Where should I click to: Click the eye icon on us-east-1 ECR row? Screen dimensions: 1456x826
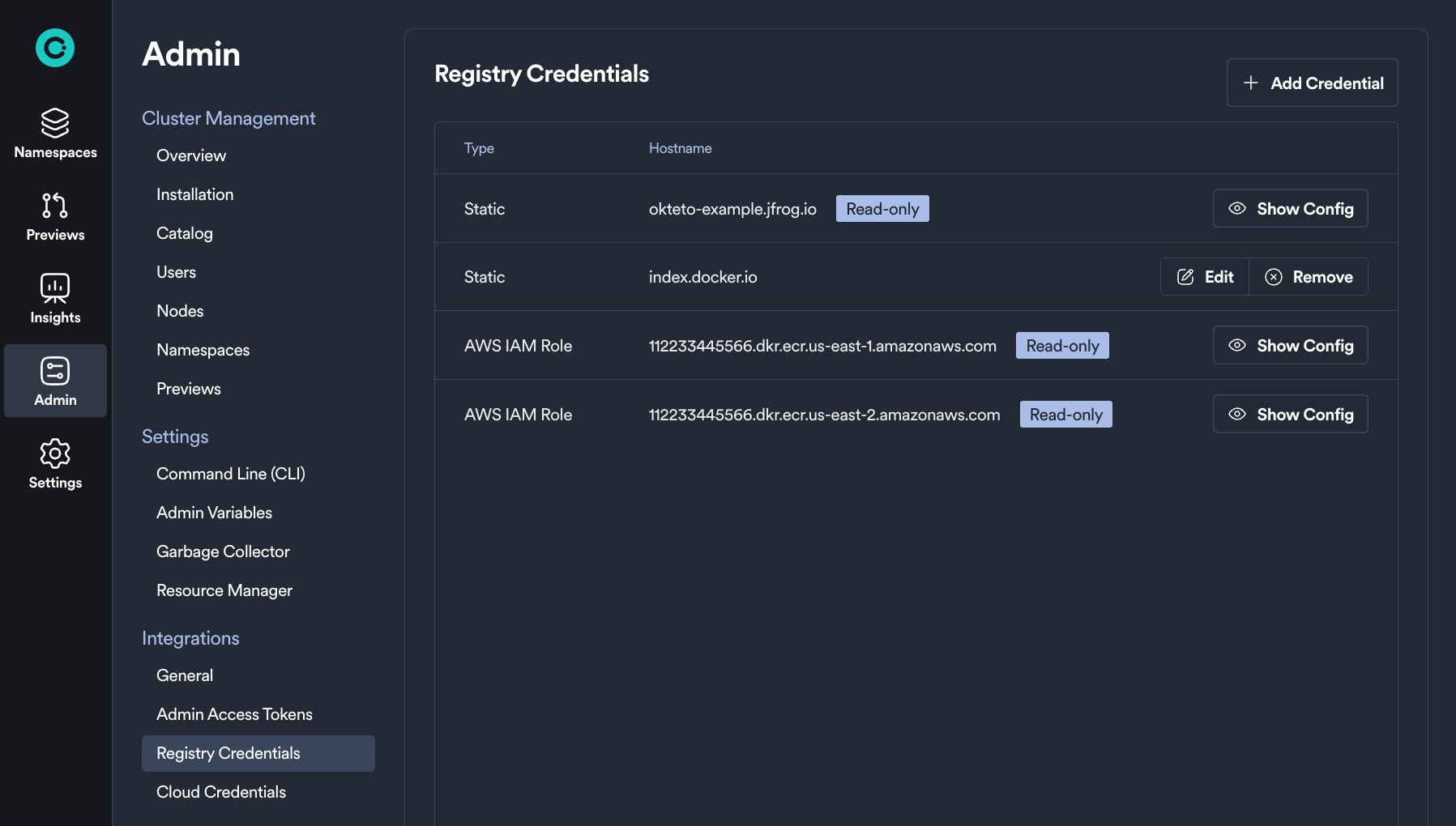coord(1237,345)
